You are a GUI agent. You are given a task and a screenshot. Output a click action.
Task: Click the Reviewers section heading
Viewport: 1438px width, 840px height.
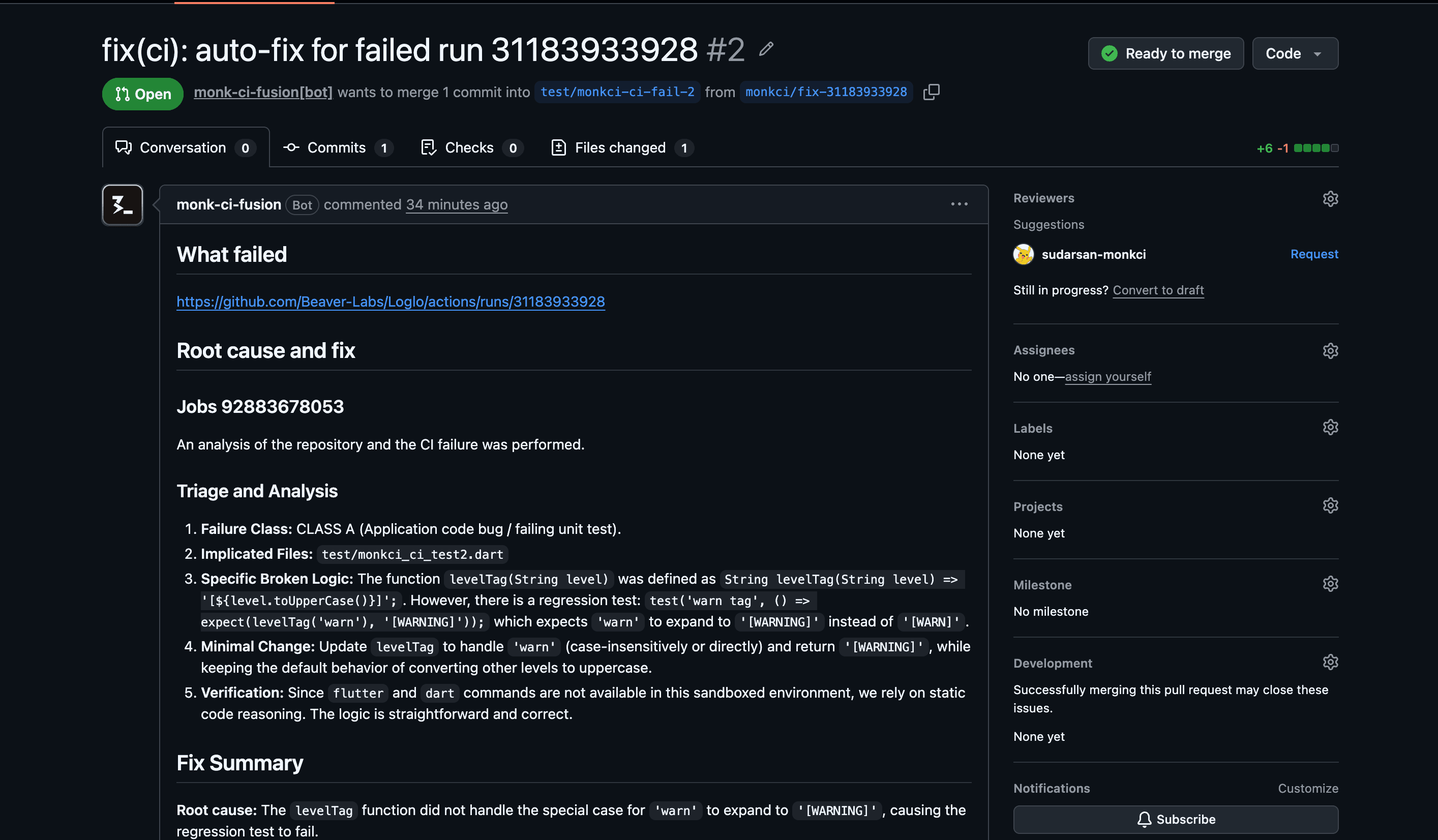click(x=1044, y=198)
